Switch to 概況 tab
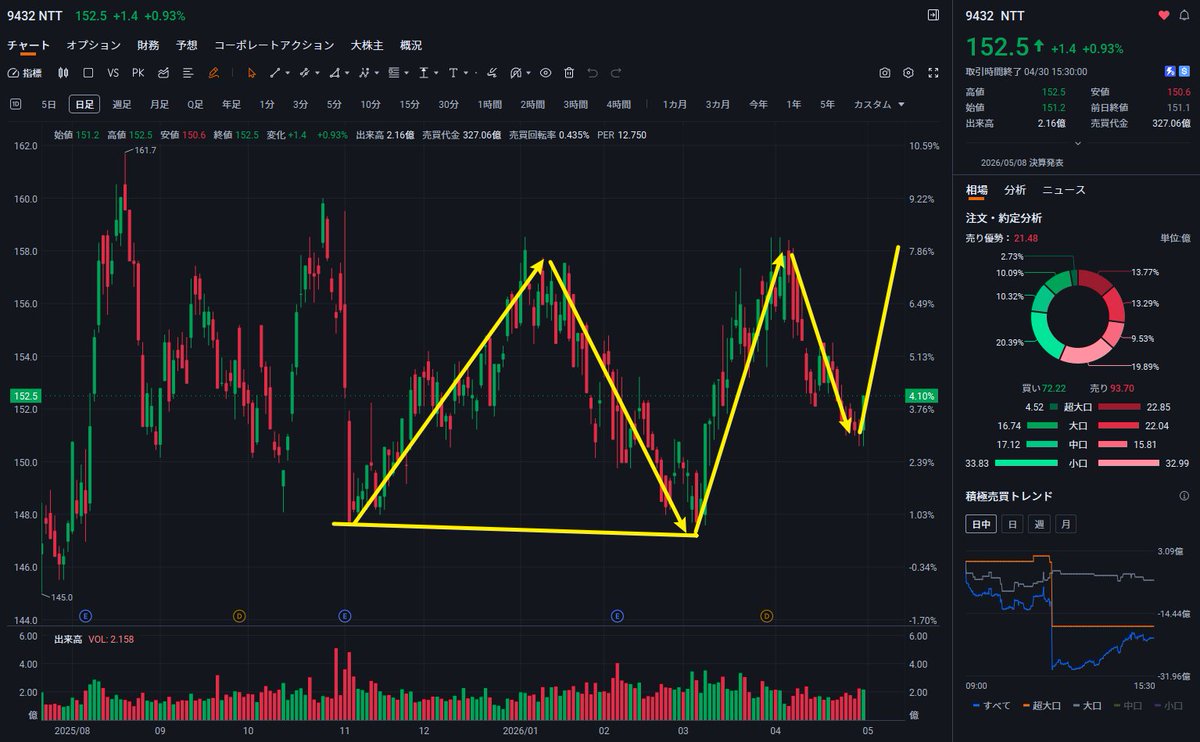Image resolution: width=1200 pixels, height=742 pixels. point(411,45)
